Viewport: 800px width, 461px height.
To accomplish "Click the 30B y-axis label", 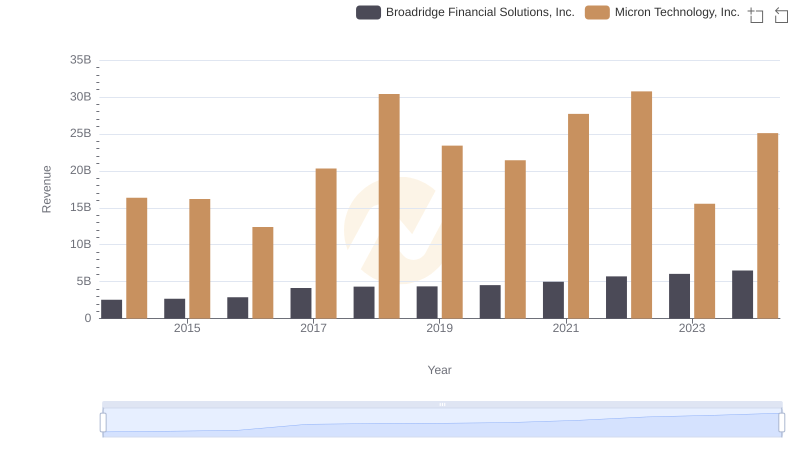I will (81, 97).
